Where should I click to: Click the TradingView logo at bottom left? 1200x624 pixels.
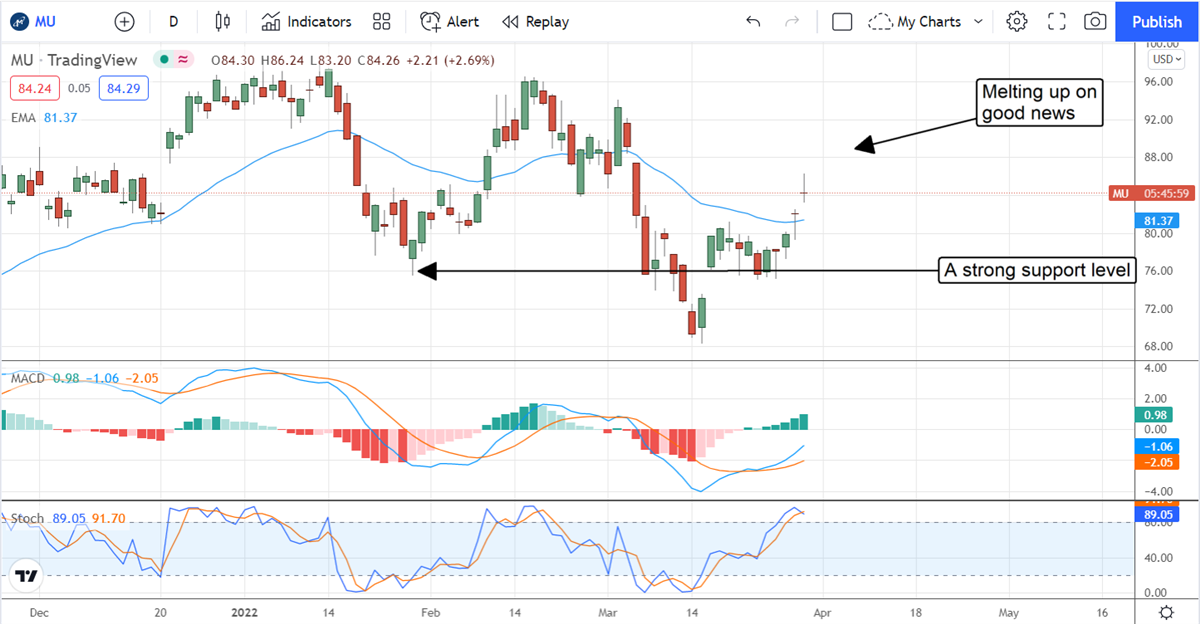26,576
